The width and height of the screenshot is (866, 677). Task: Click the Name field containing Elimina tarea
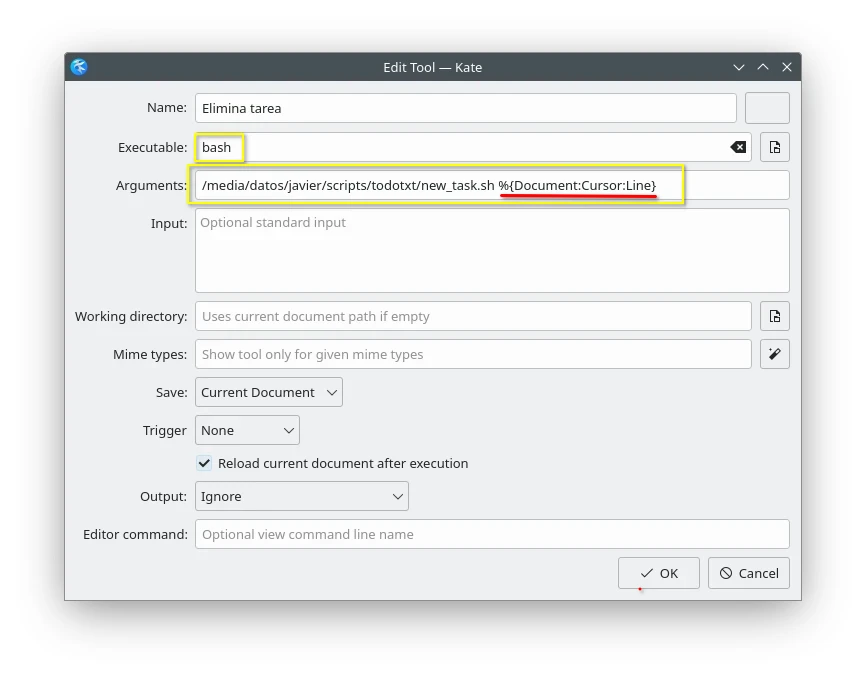click(x=465, y=108)
